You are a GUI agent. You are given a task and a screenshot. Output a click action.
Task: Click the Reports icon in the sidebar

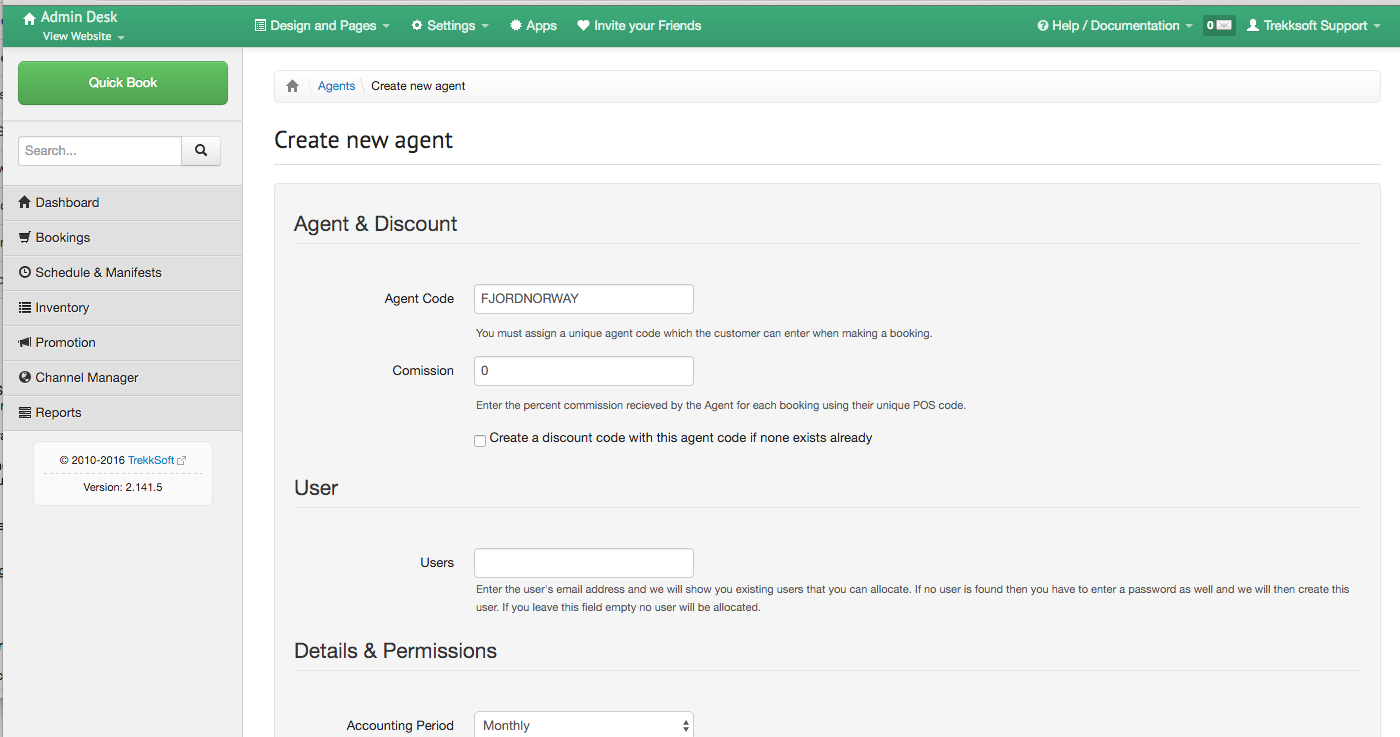(25, 412)
